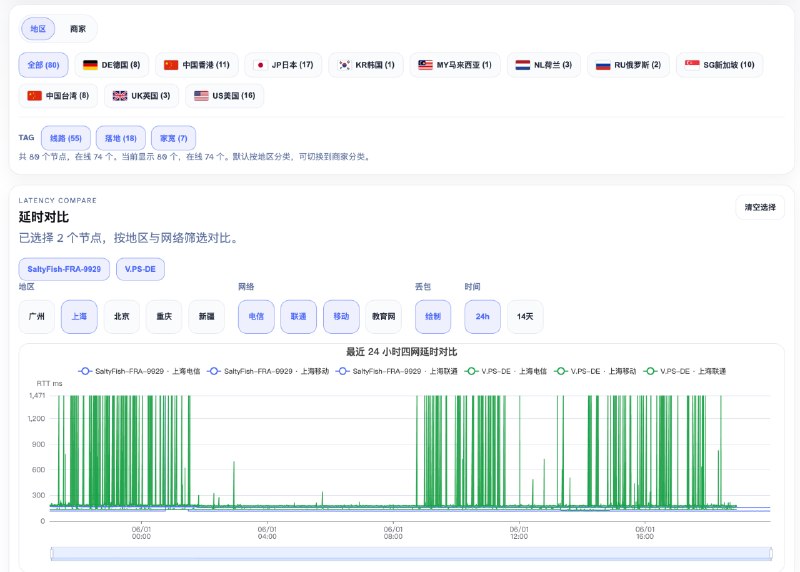Toggle the 移动 network filter

coord(341,316)
